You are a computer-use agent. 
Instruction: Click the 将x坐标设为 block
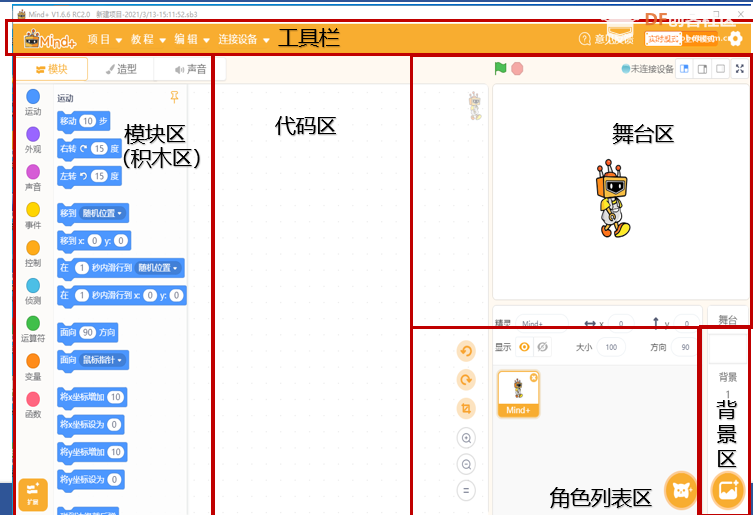click(91, 425)
